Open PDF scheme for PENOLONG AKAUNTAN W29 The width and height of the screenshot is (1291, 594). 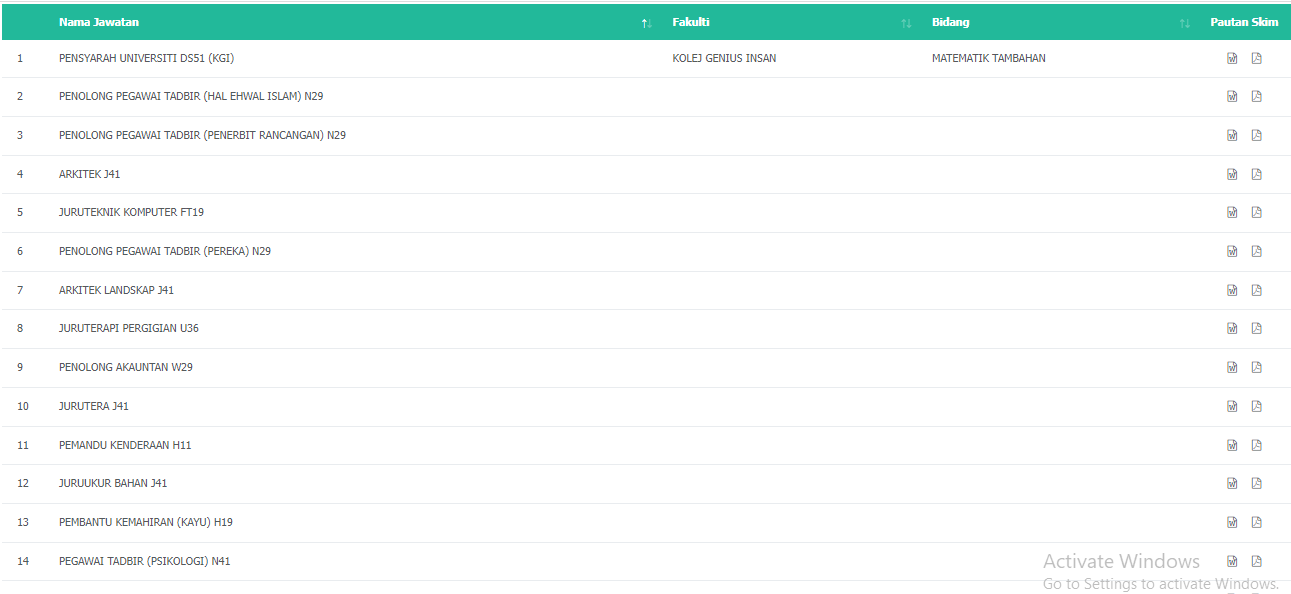click(x=1257, y=367)
